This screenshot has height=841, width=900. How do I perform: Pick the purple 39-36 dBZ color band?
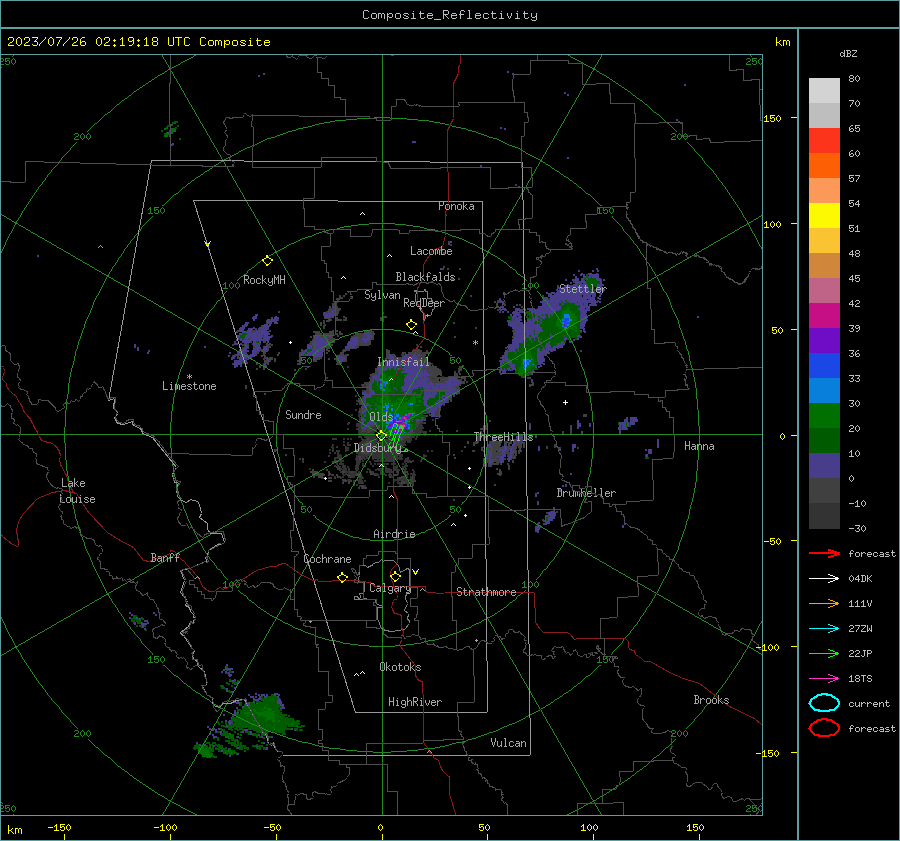click(x=824, y=340)
